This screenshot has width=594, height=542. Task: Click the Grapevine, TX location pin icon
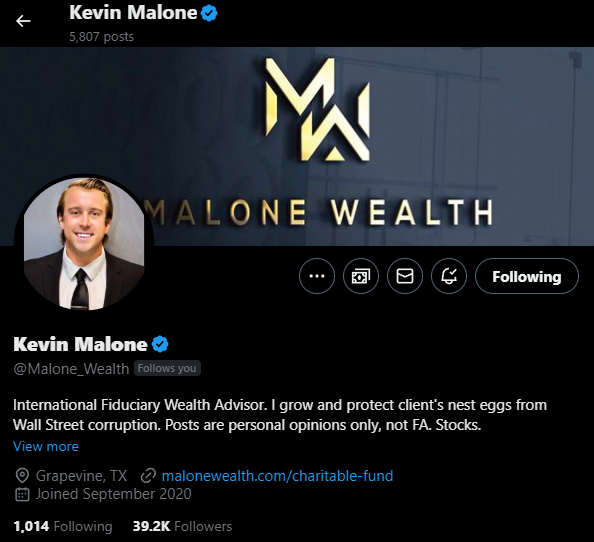coord(22,476)
